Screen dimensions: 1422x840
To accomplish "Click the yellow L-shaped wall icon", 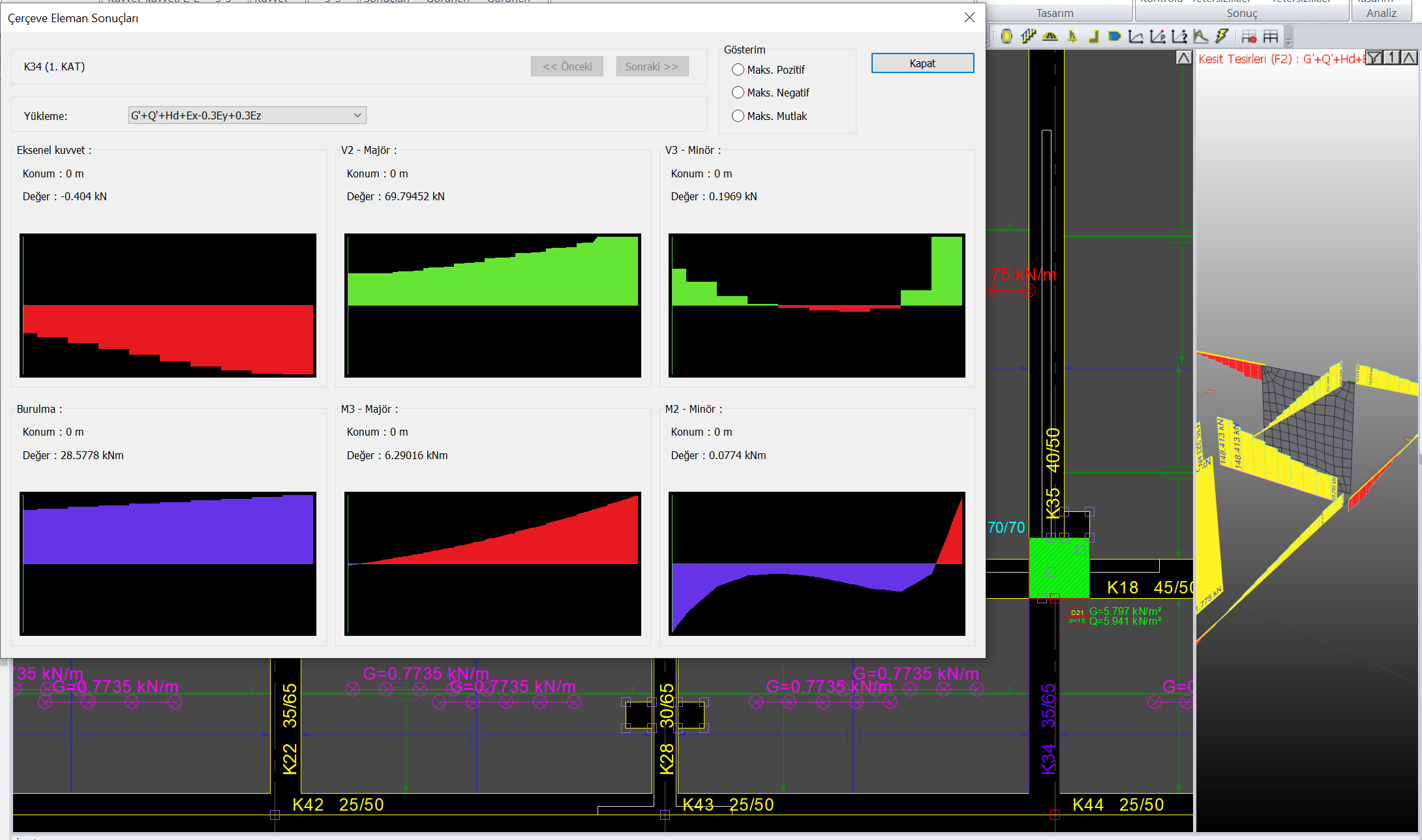I will click(x=1094, y=37).
